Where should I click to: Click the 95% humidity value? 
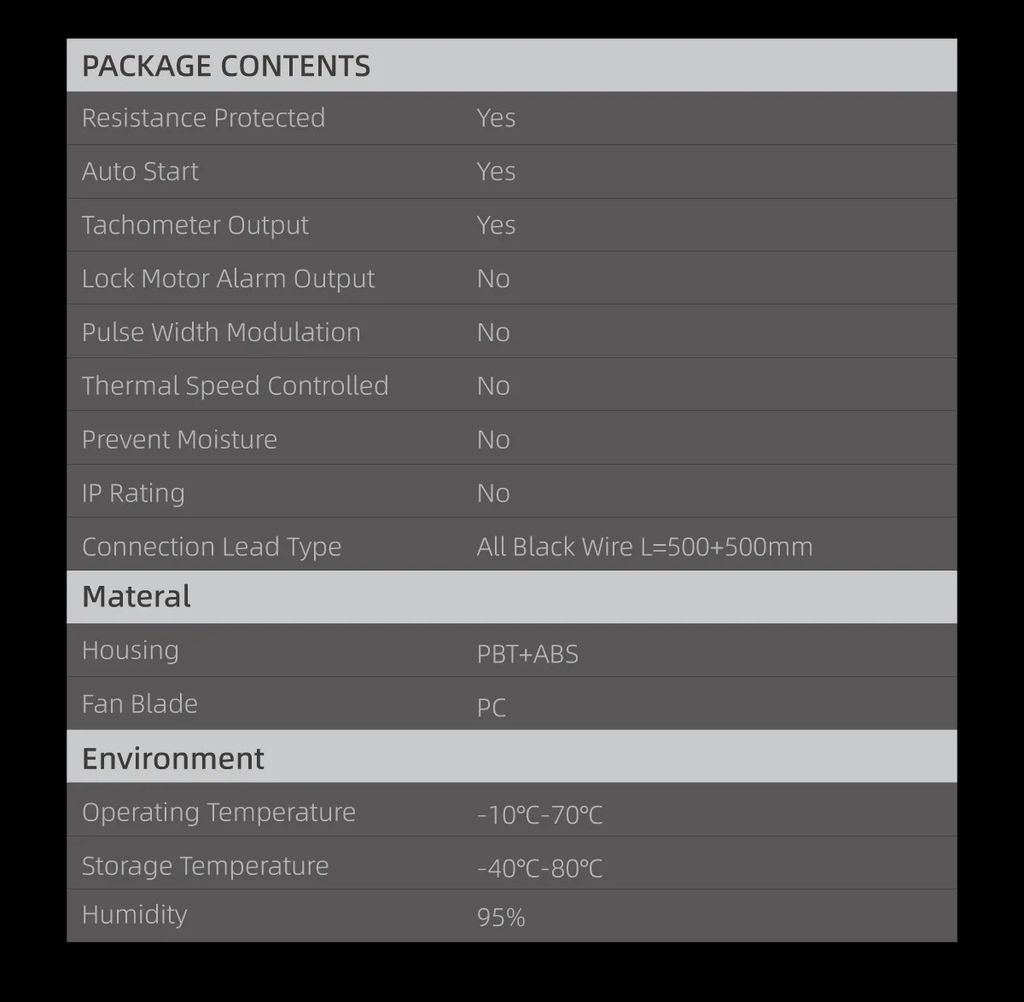(501, 918)
